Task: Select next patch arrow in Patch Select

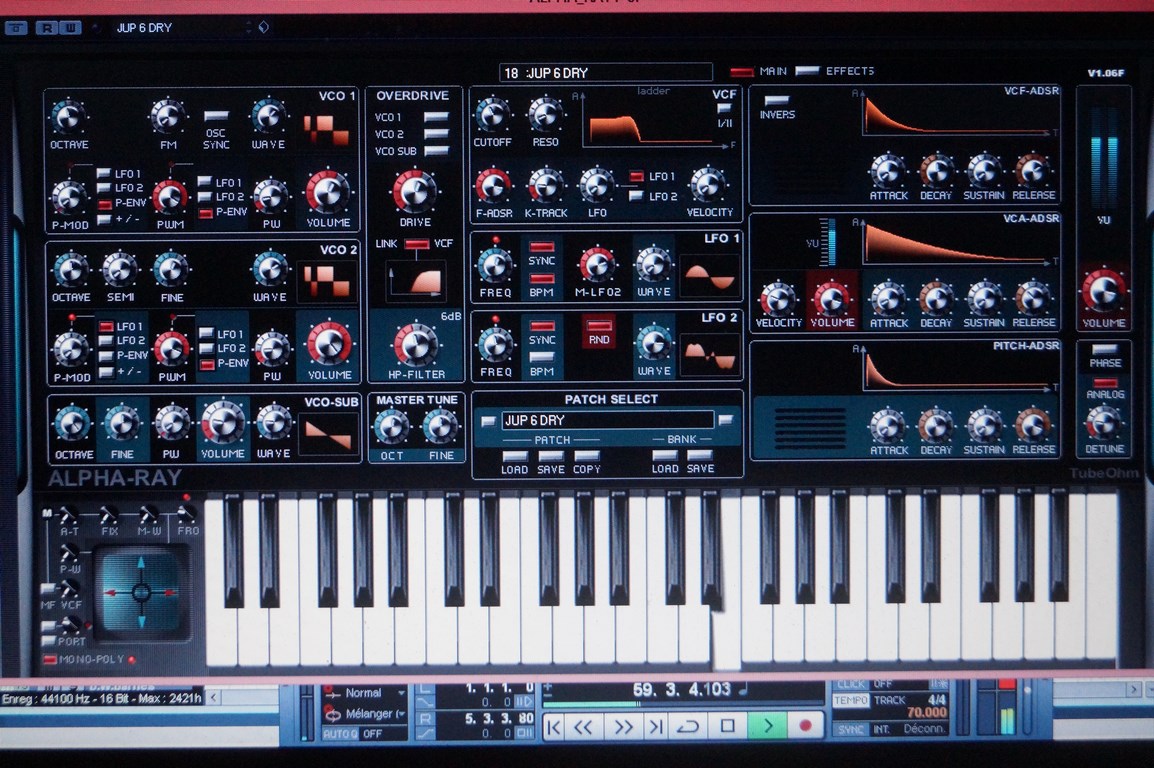Action: 726,420
